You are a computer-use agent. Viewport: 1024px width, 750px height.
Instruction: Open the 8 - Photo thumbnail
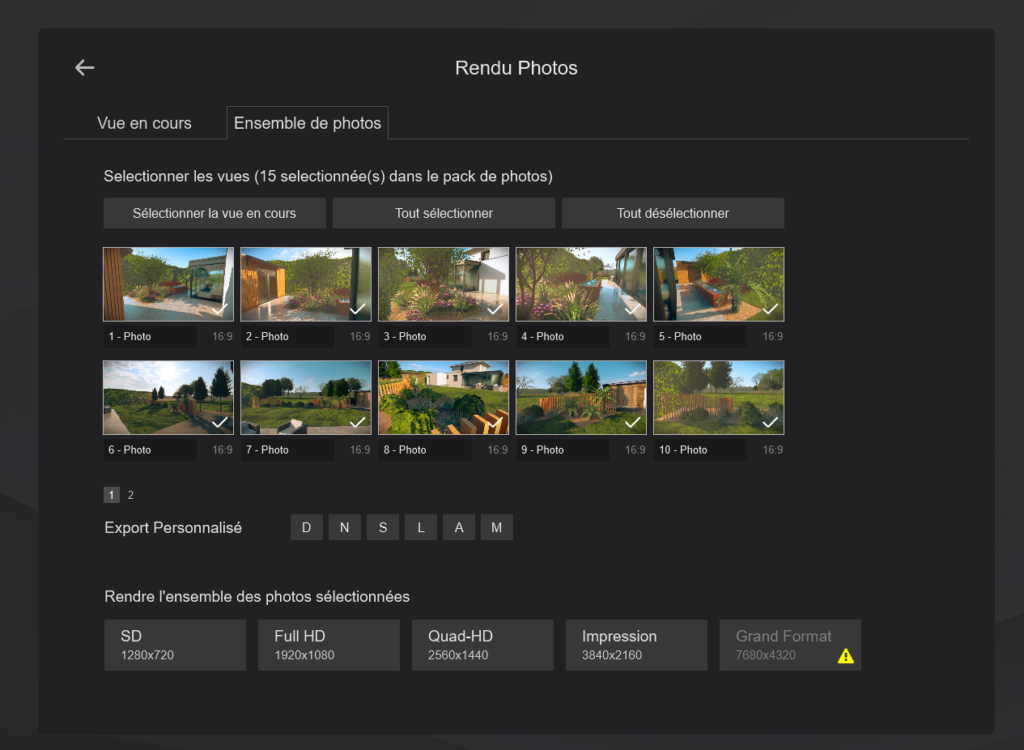[443, 398]
